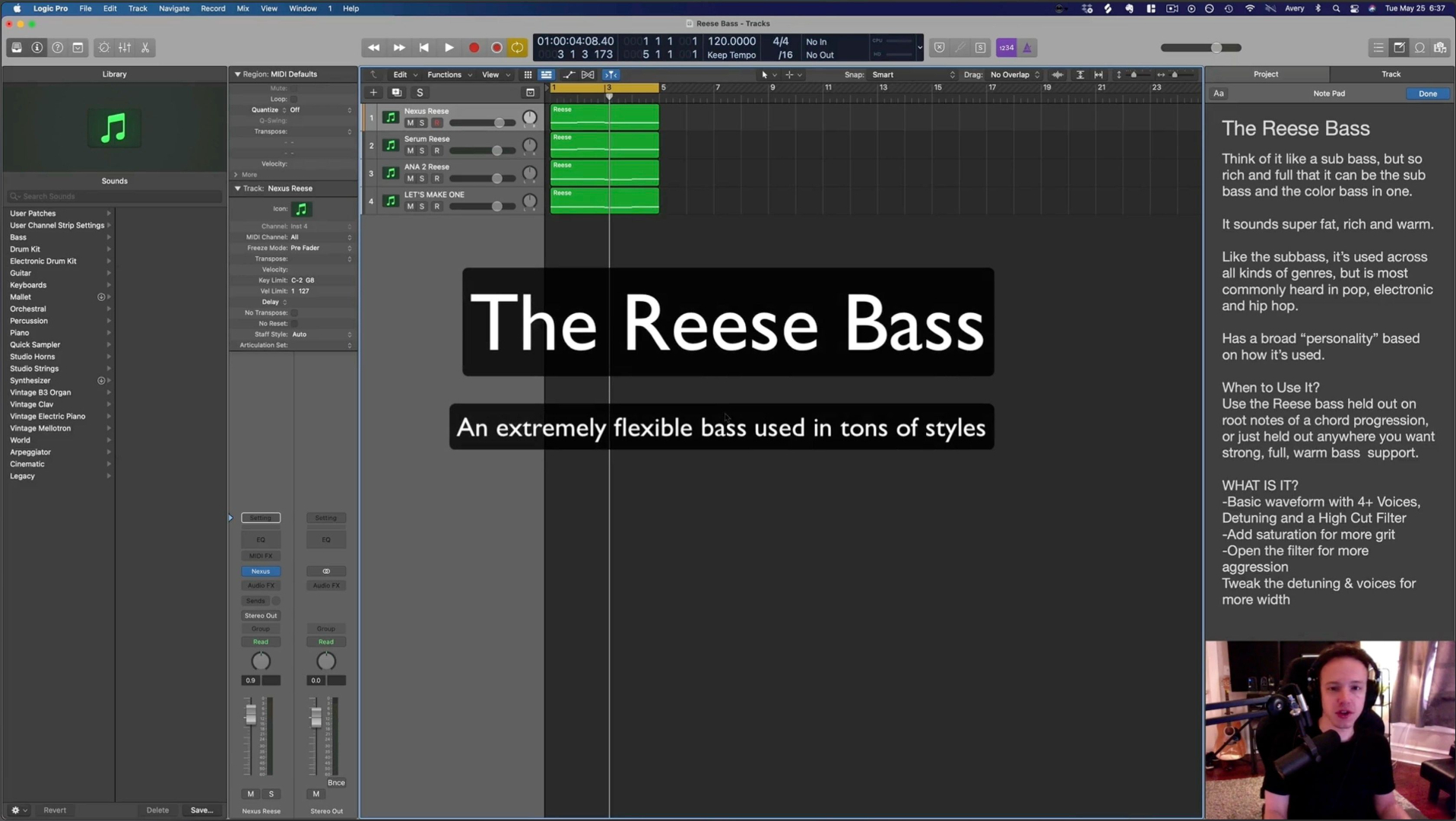Image resolution: width=1456 pixels, height=821 pixels.
Task: Open Smart Controls sun-dial button
Action: pyautogui.click(x=104, y=48)
